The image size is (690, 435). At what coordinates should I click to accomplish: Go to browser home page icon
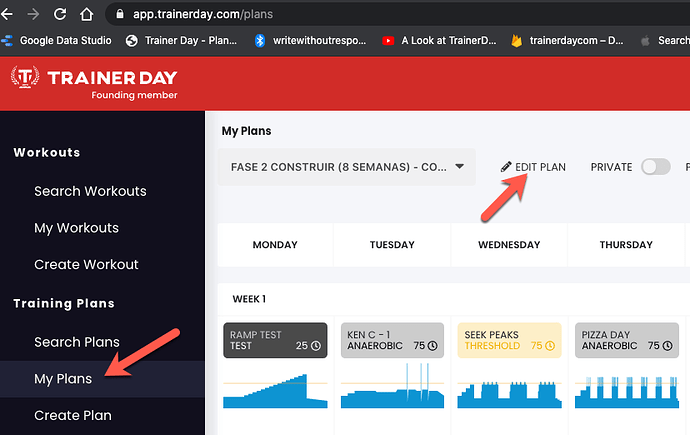coord(86,15)
